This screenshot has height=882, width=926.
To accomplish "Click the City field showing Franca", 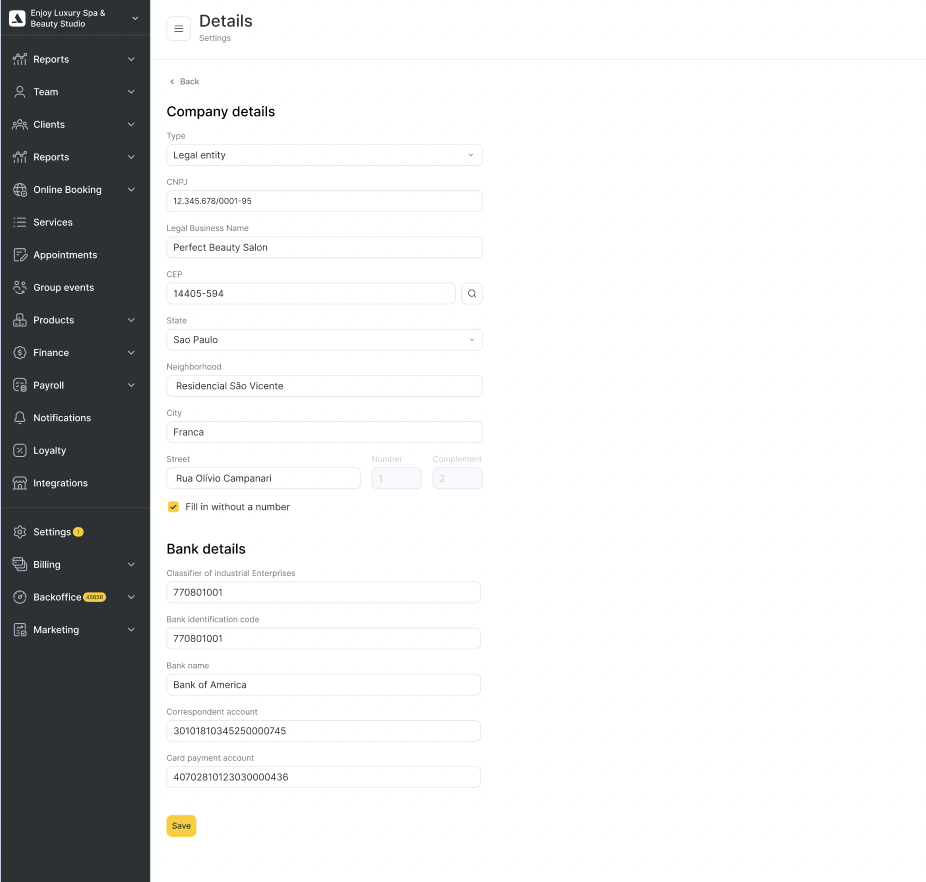I will pyautogui.click(x=324, y=432).
